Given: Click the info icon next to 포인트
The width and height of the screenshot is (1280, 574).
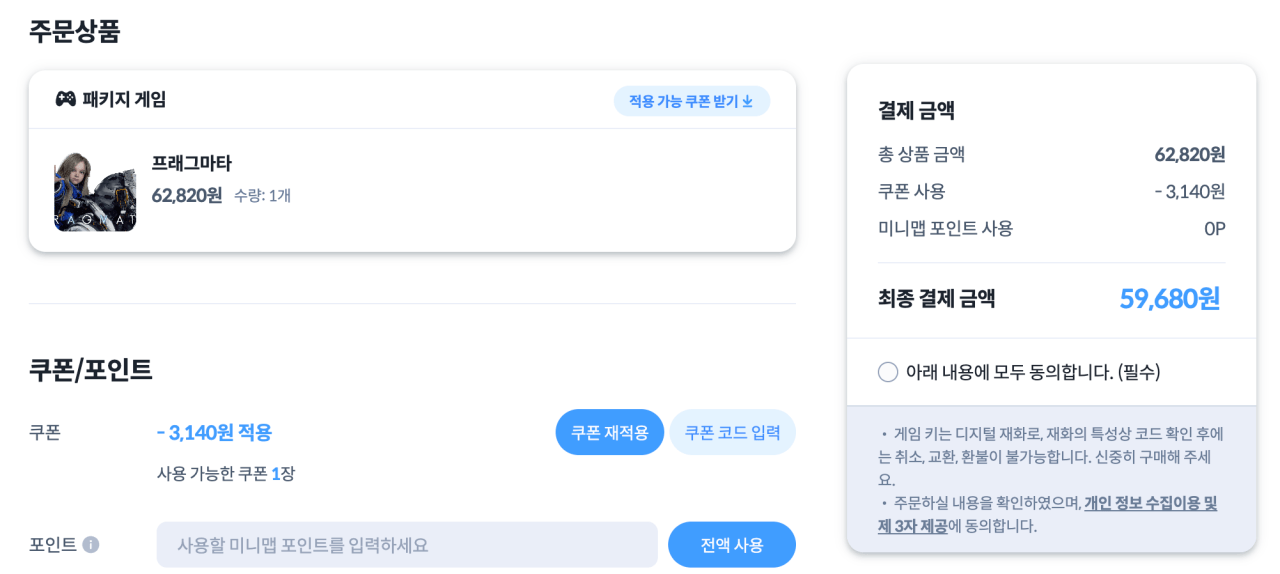Looking at the screenshot, I should tap(91, 545).
